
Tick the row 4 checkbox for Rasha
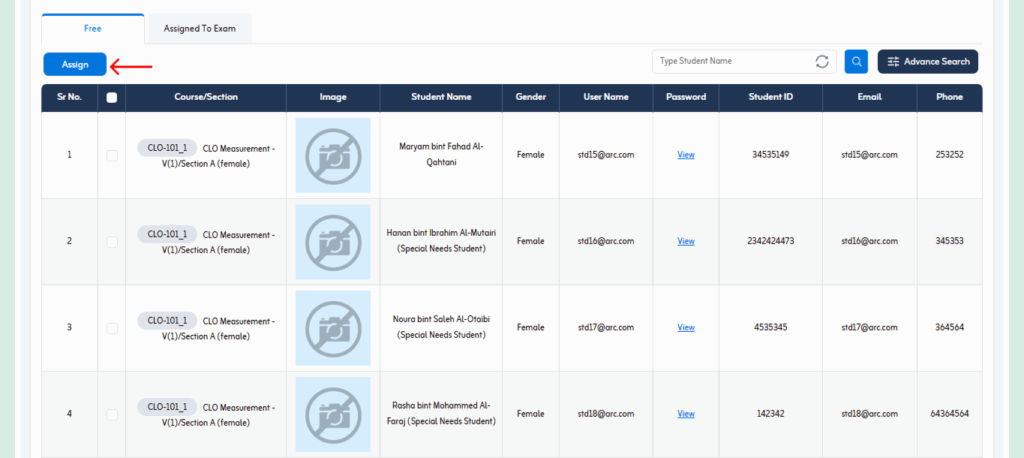112,413
